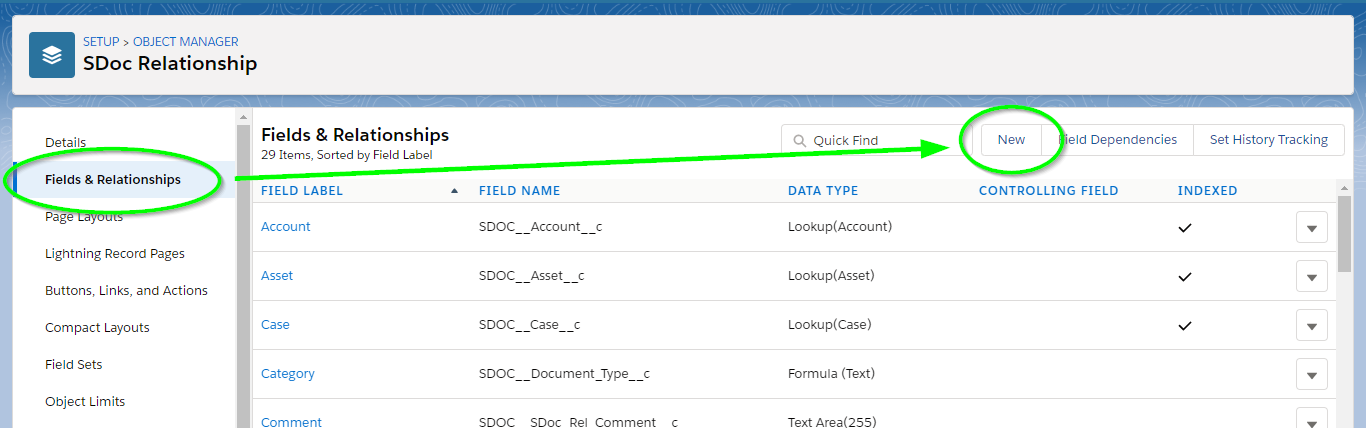Open the Category field link
Viewport: 1366px width, 428px height.
tap(288, 373)
